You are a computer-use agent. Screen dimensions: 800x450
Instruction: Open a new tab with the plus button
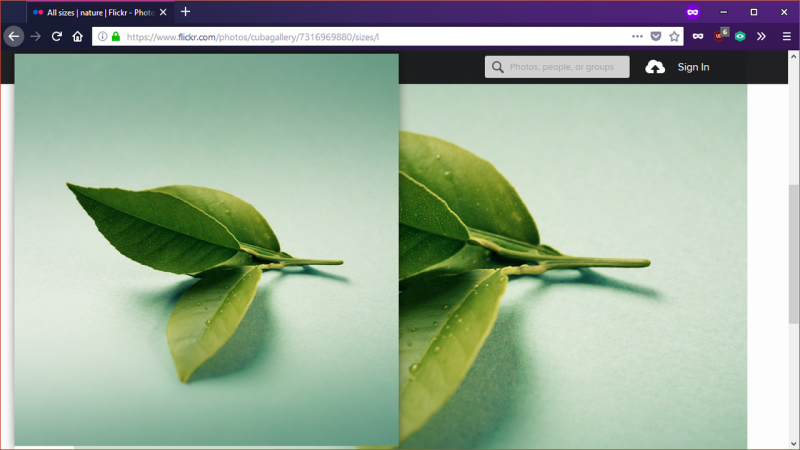186,12
